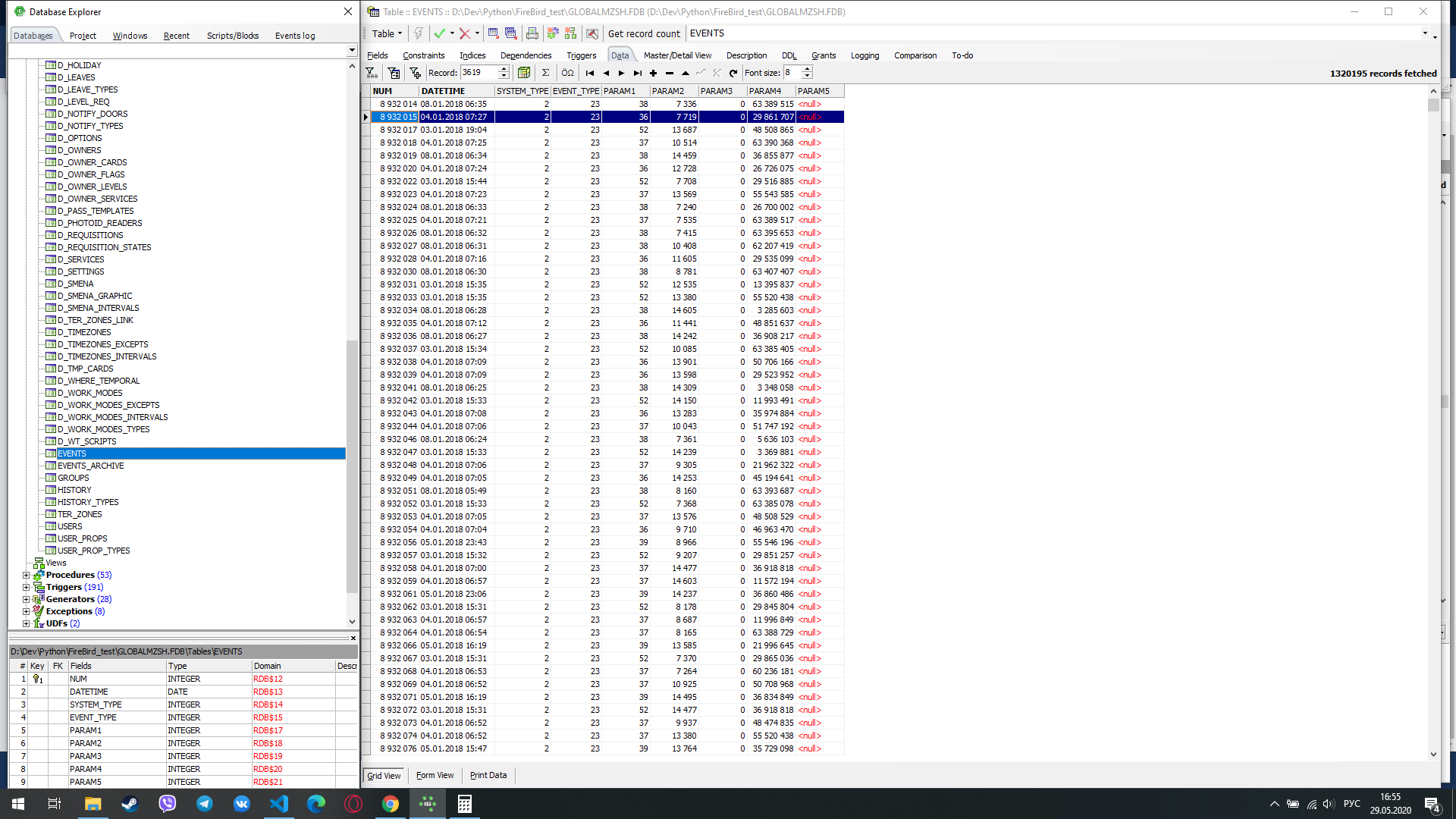Expand the Generators (28) node
The width and height of the screenshot is (1456, 819).
click(27, 599)
